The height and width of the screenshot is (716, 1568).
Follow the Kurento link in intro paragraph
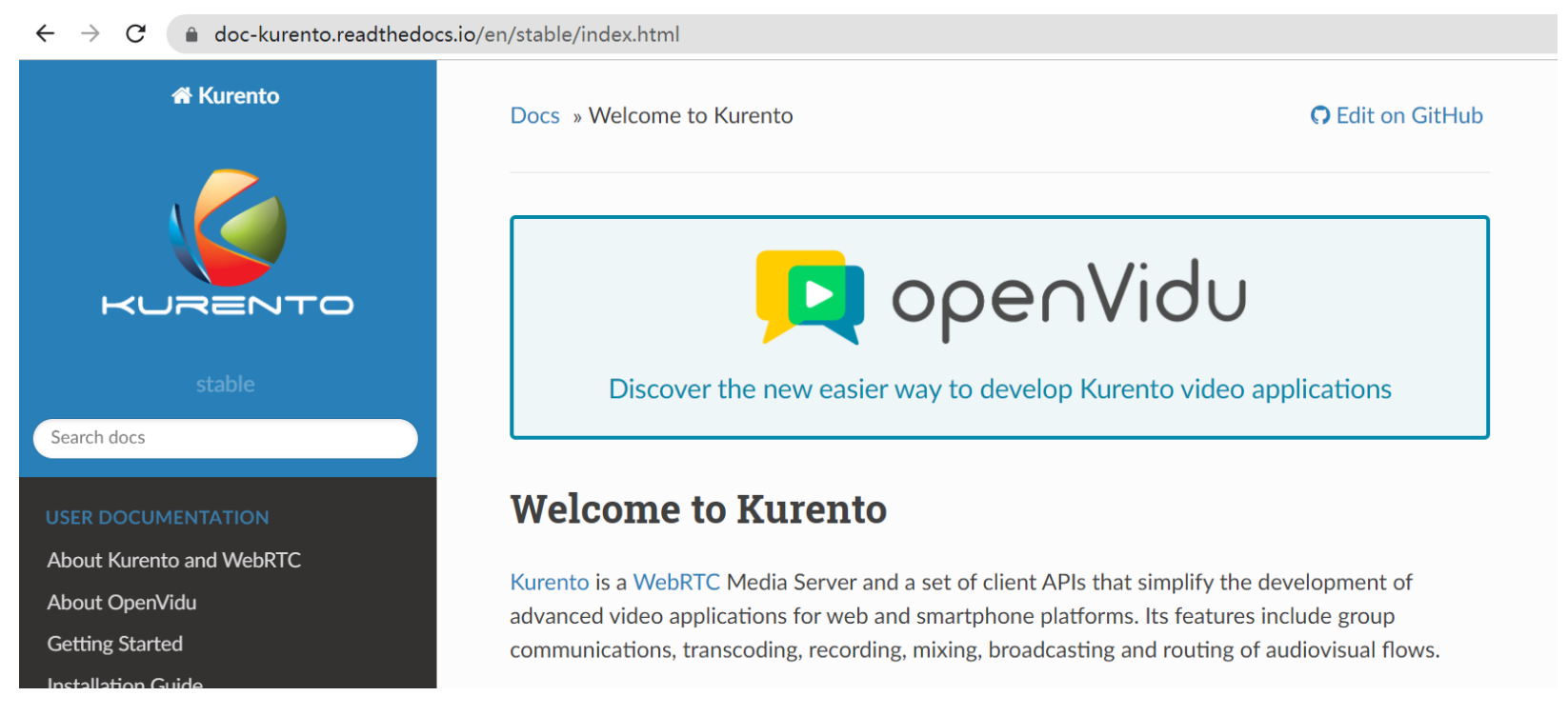(550, 583)
